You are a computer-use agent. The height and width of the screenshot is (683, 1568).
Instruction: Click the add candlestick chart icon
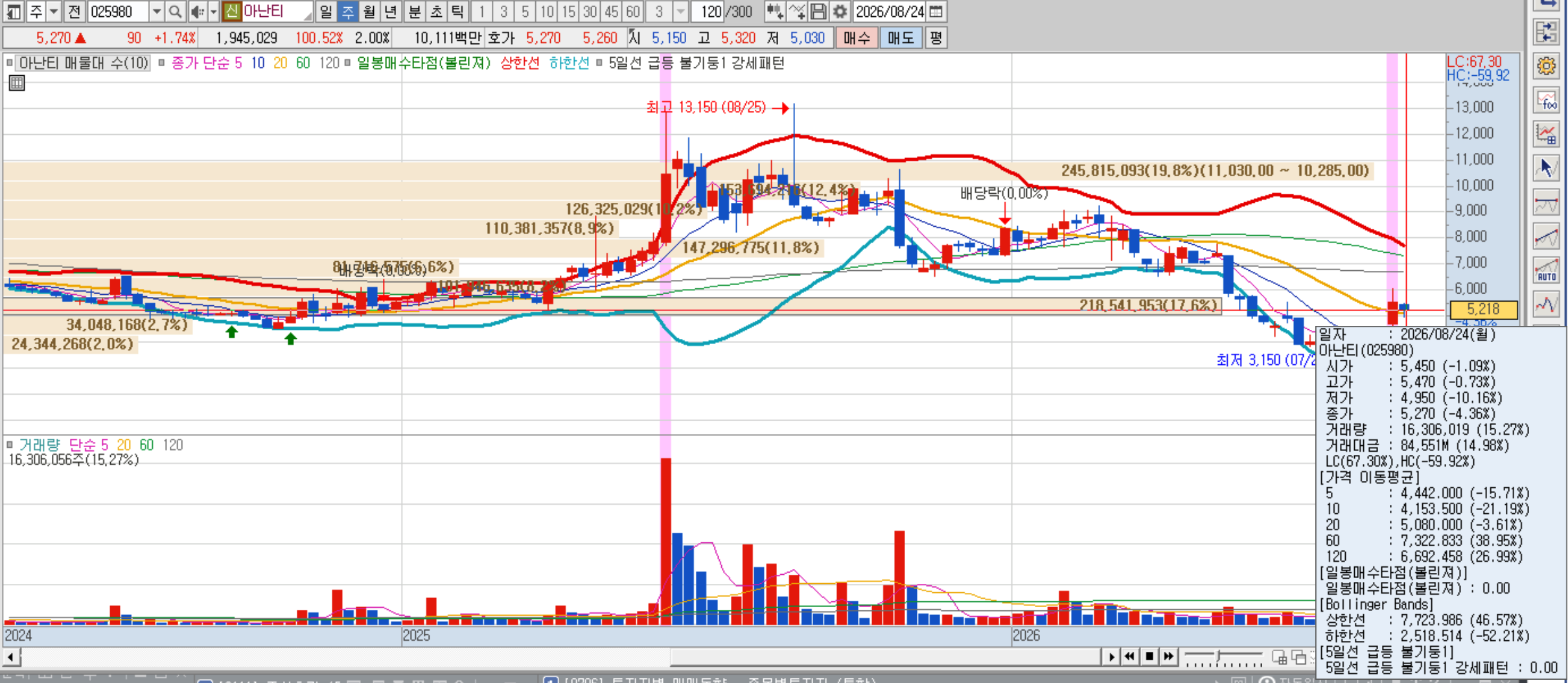[774, 12]
